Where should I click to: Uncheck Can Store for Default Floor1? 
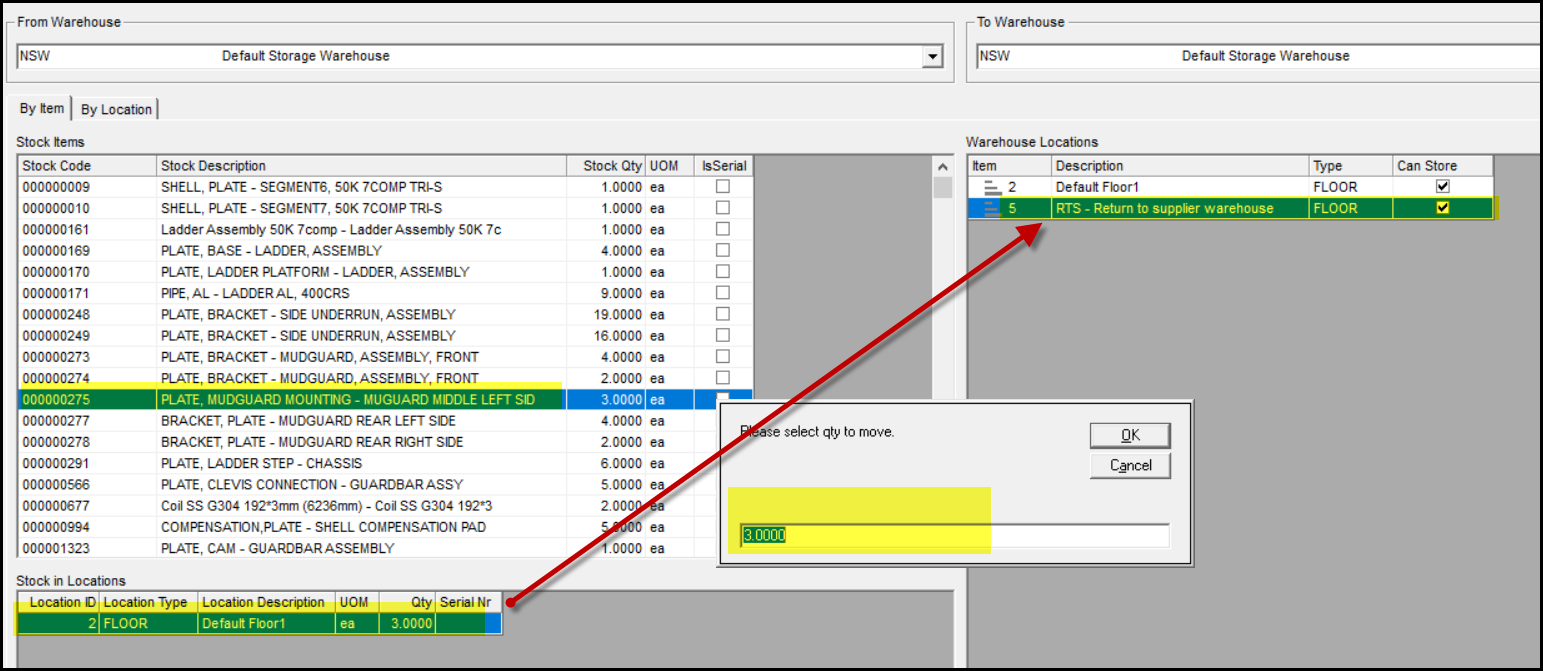click(1442, 187)
